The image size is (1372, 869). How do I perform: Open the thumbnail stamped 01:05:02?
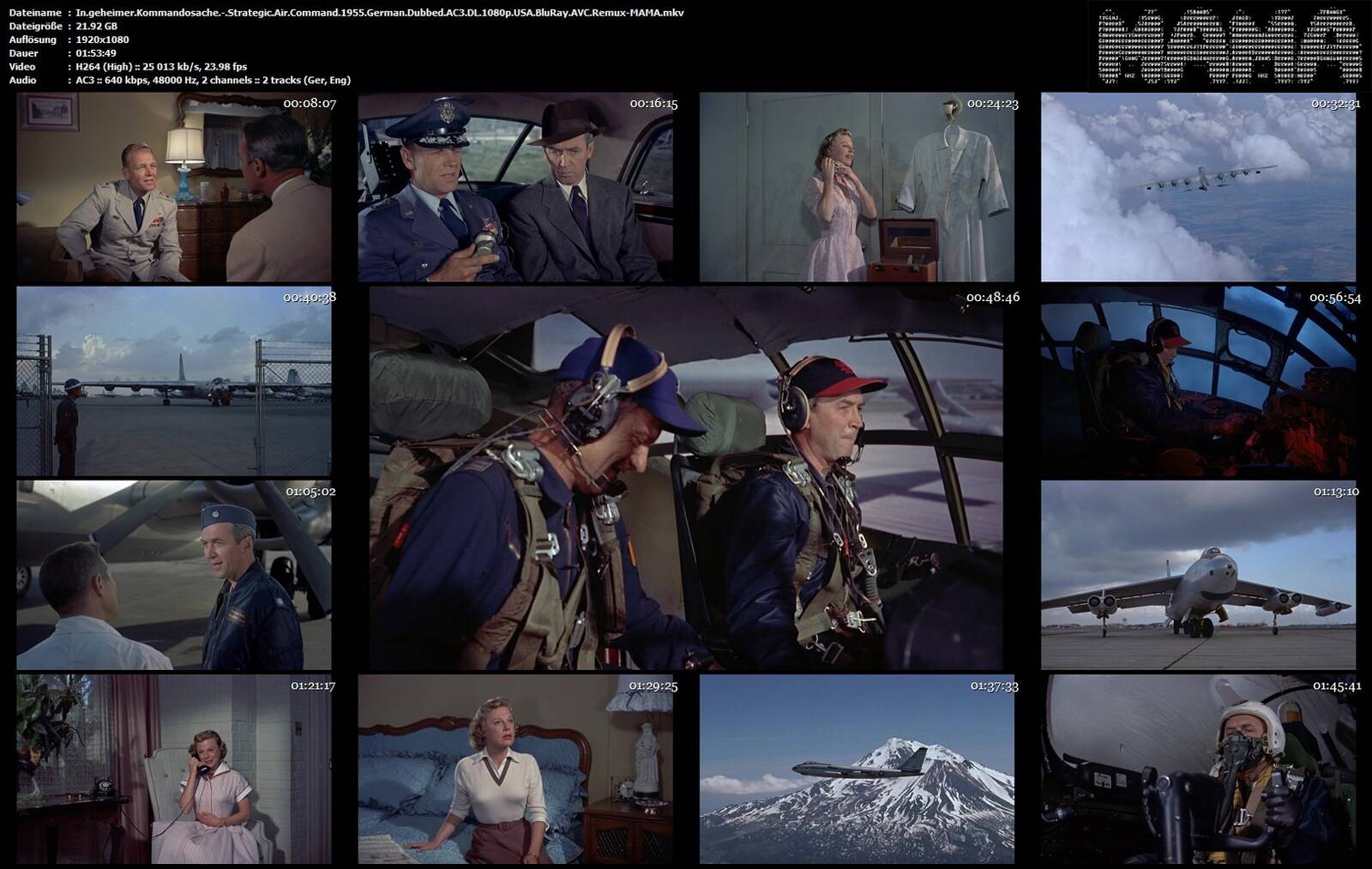click(174, 576)
